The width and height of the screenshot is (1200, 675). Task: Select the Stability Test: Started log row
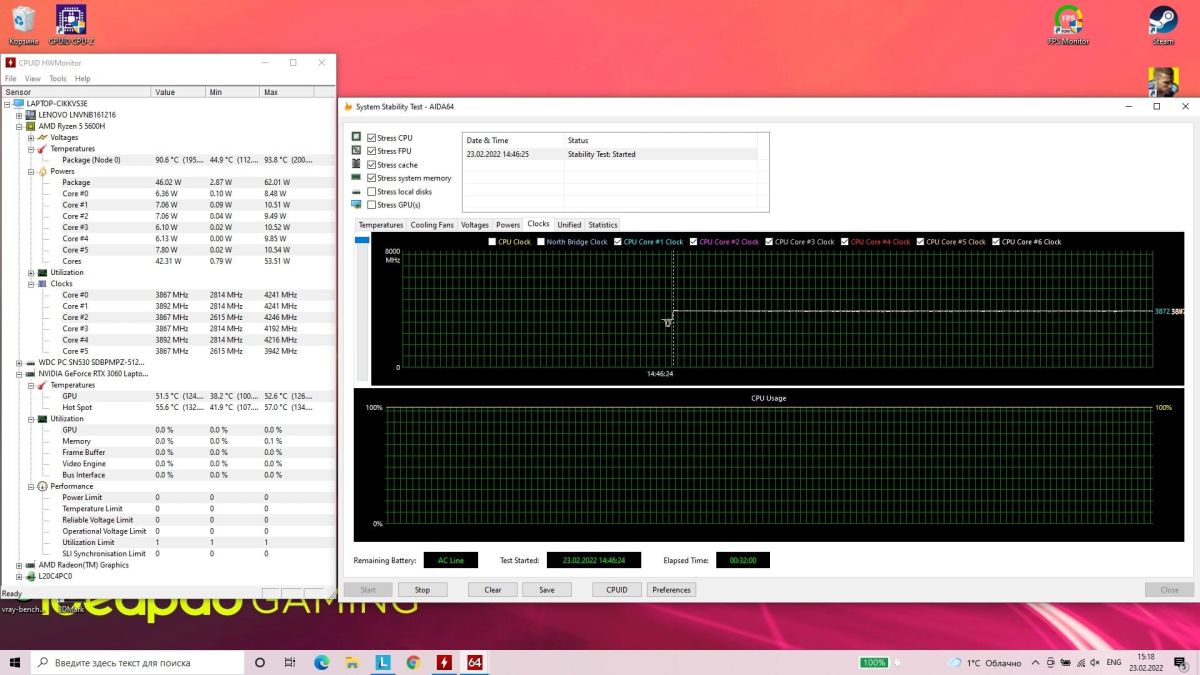pos(609,155)
